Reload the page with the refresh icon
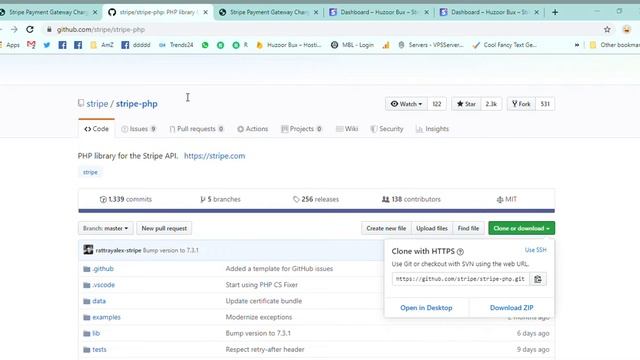Viewport: 640px width, 360px height. [30, 29]
